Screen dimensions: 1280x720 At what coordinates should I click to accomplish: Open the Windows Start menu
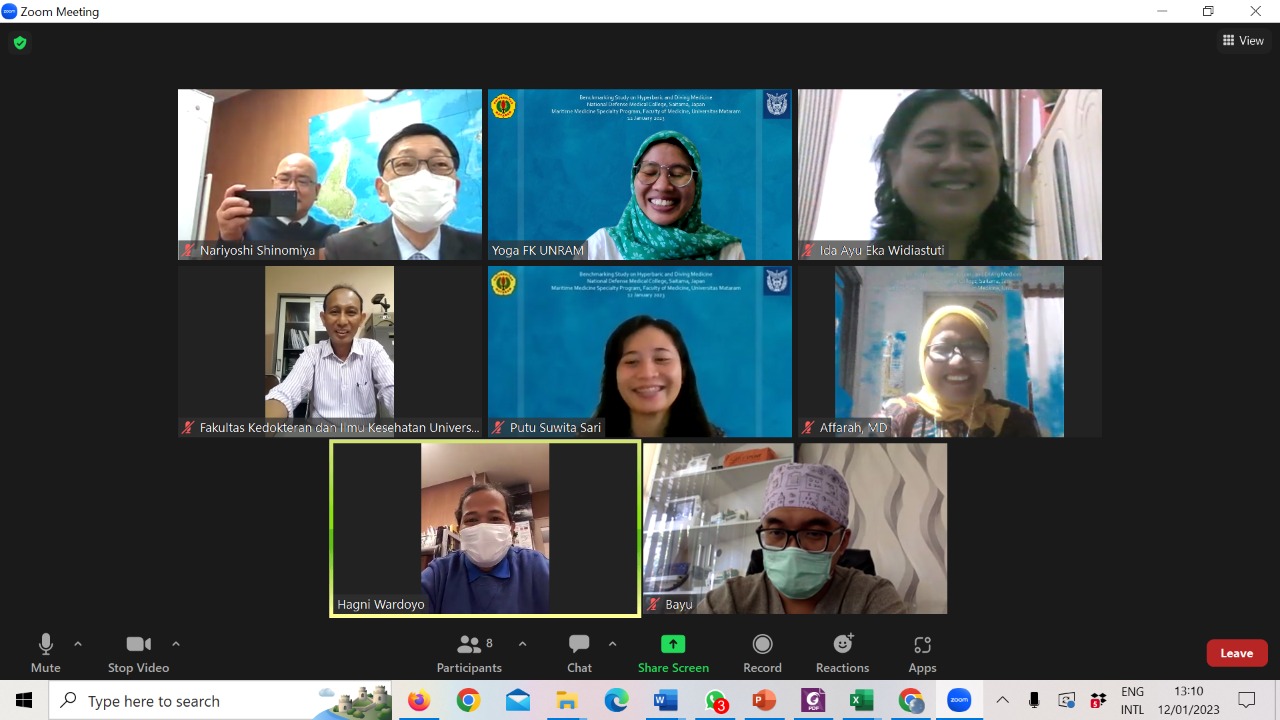click(24, 700)
